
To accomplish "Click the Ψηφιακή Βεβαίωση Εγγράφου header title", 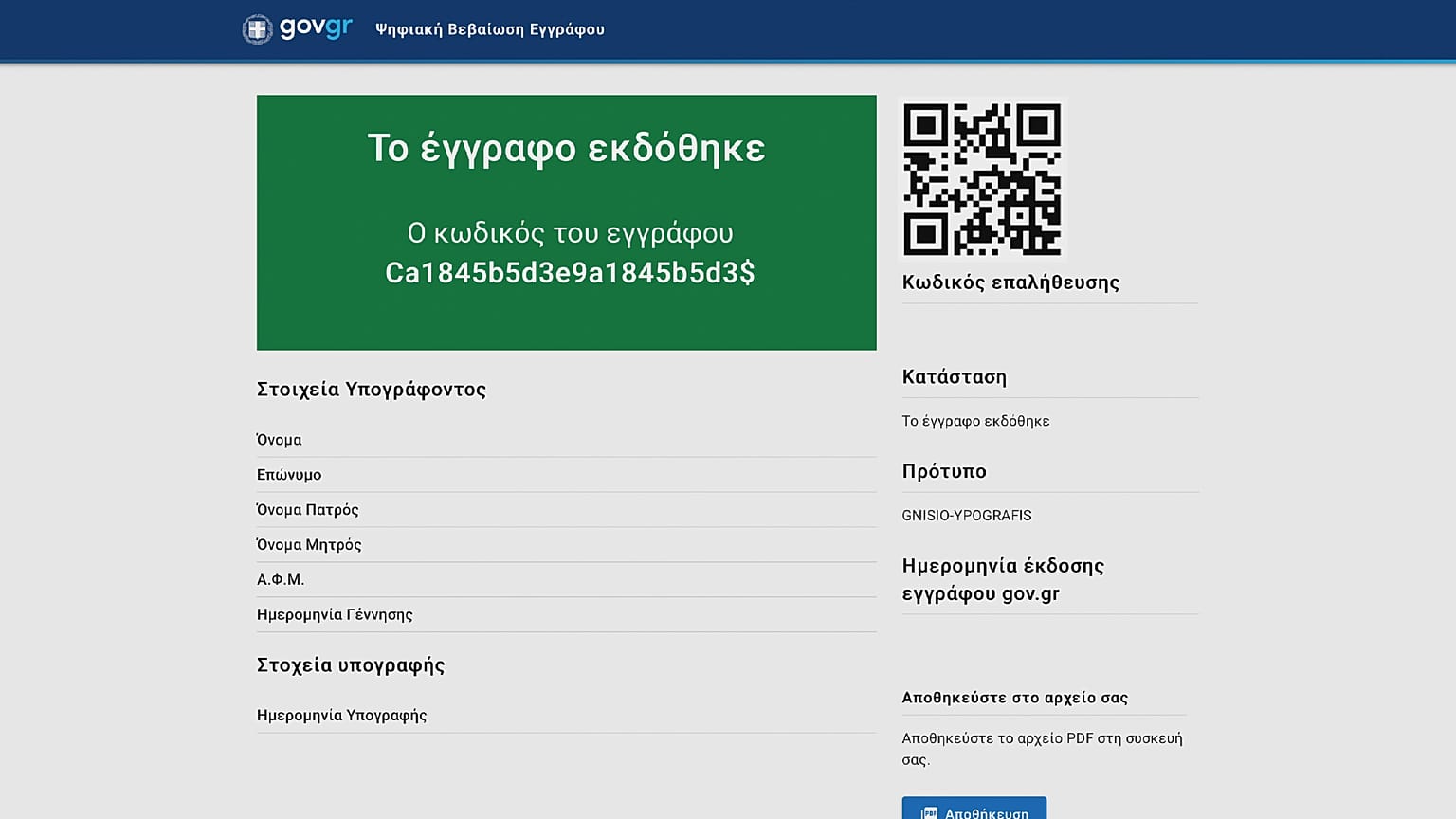I will click(490, 29).
